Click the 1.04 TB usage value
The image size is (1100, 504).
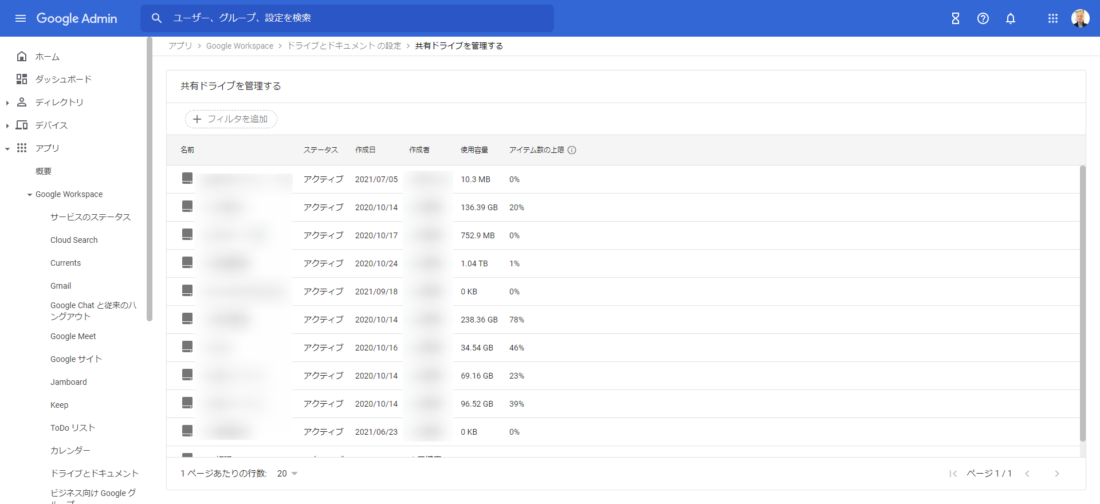474,263
